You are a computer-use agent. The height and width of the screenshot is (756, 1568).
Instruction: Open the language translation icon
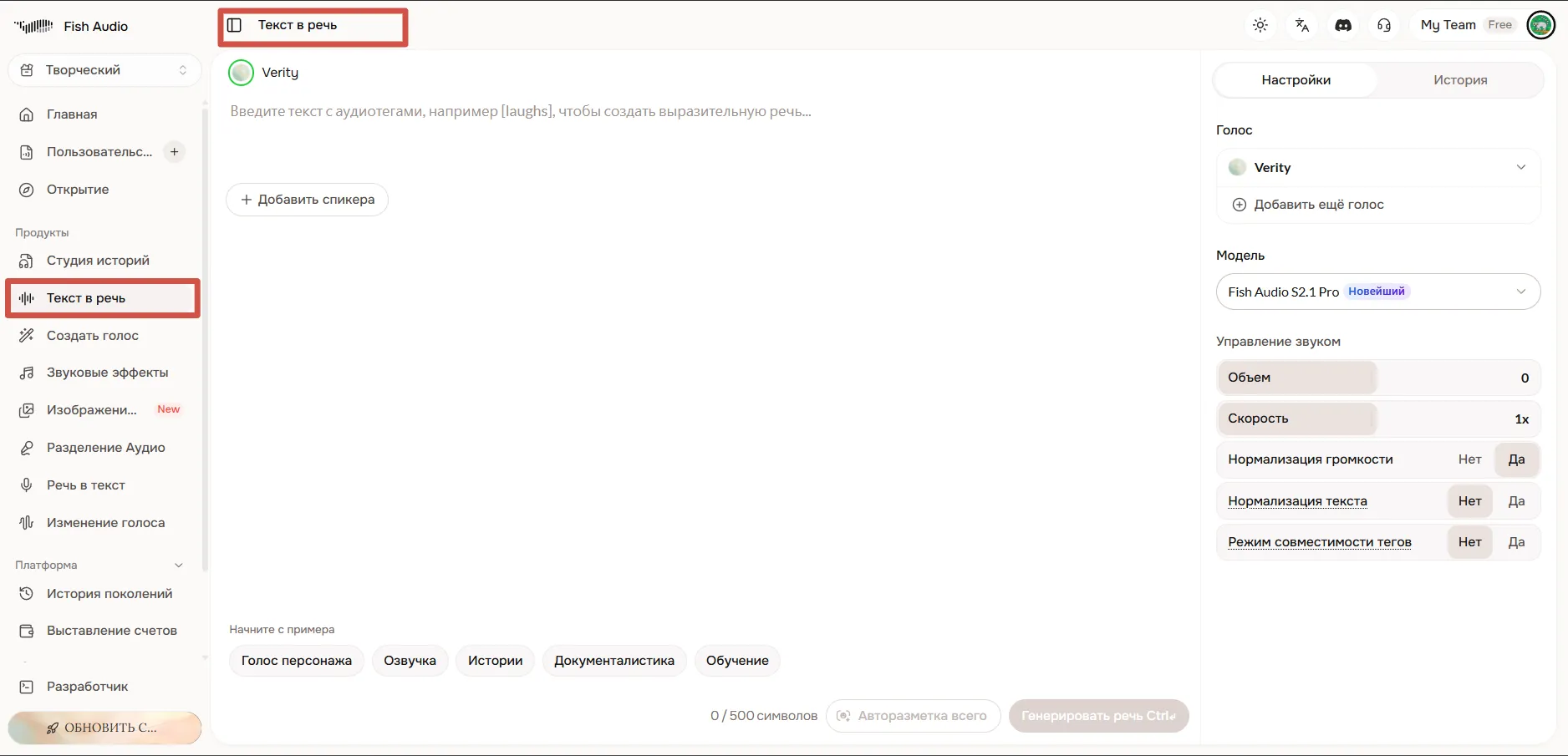pos(1301,25)
